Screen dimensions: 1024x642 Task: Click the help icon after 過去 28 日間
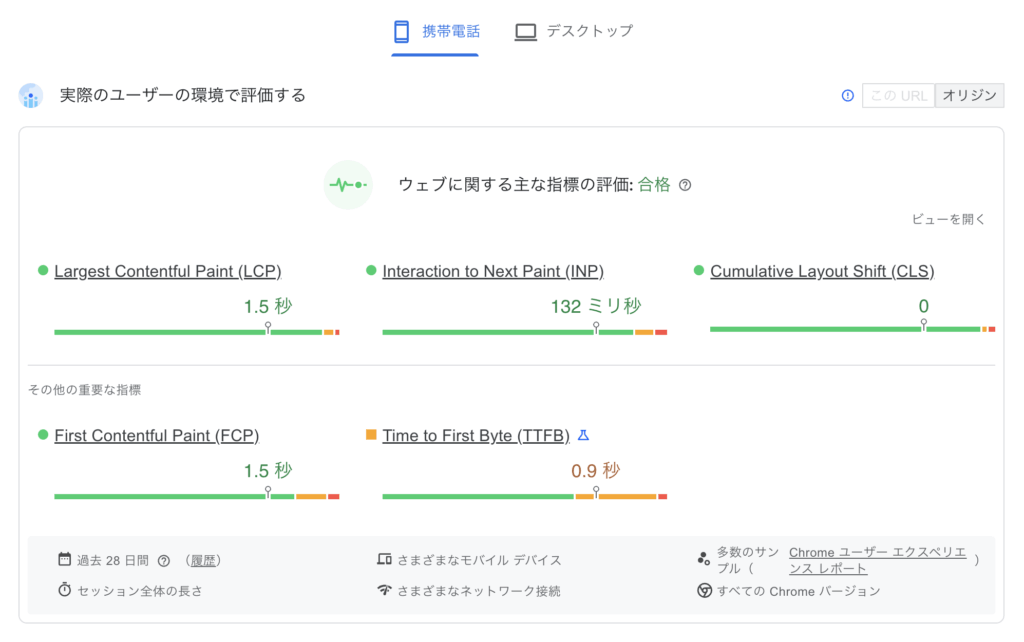click(x=164, y=561)
